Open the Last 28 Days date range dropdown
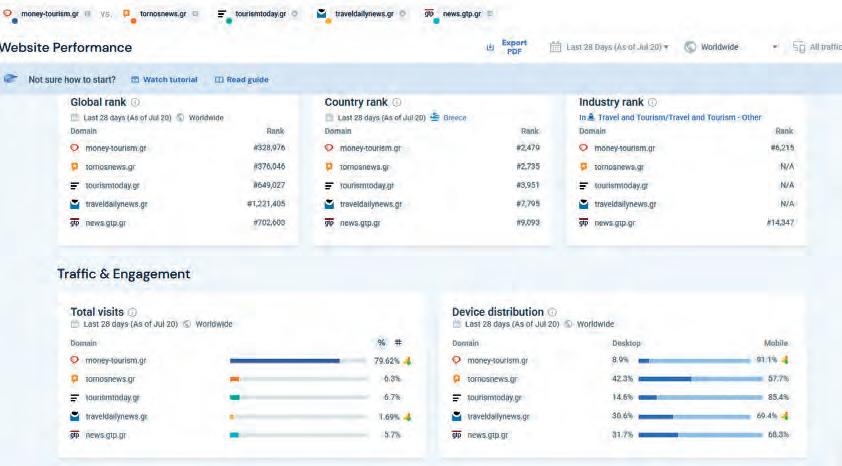Viewport: 842px width, 466px height. click(609, 47)
